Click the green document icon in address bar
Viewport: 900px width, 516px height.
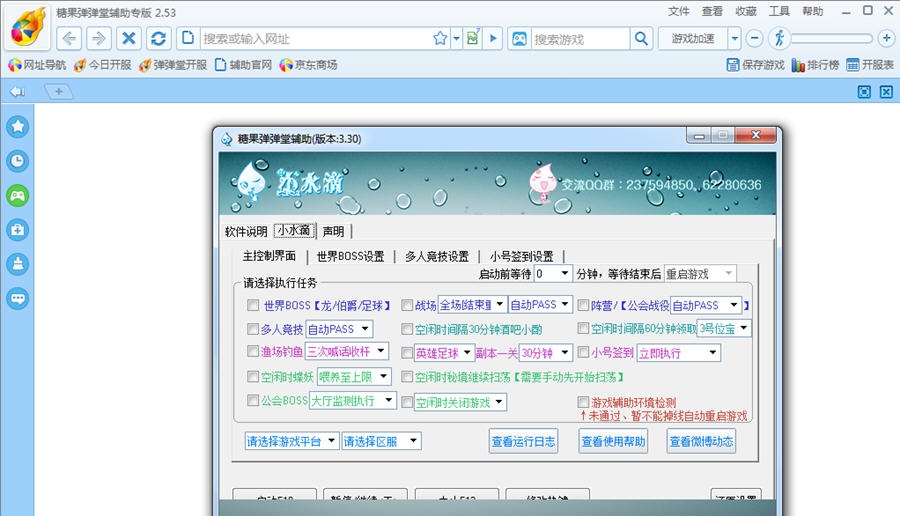[472, 38]
